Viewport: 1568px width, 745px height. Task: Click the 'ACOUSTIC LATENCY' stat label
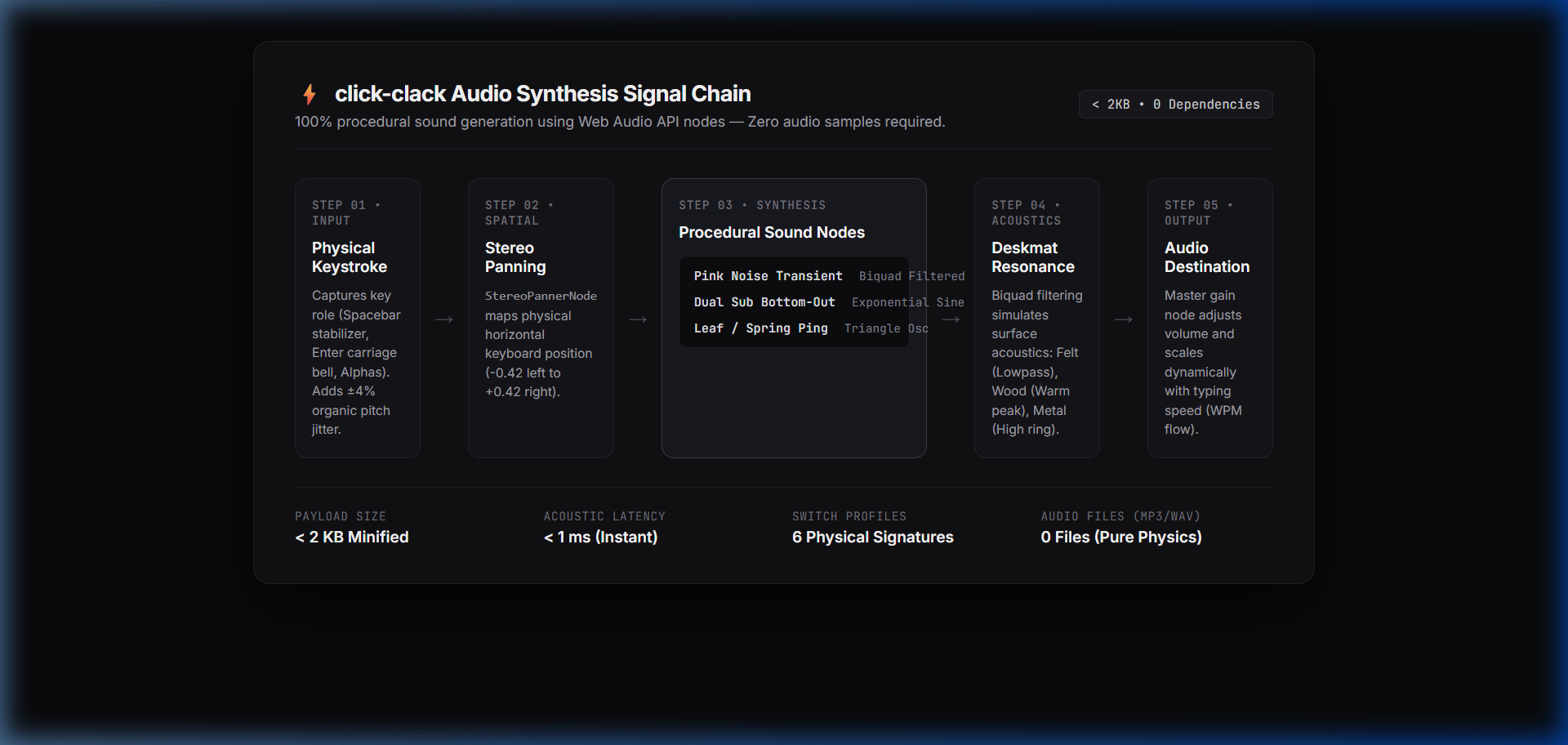pyautogui.click(x=604, y=516)
